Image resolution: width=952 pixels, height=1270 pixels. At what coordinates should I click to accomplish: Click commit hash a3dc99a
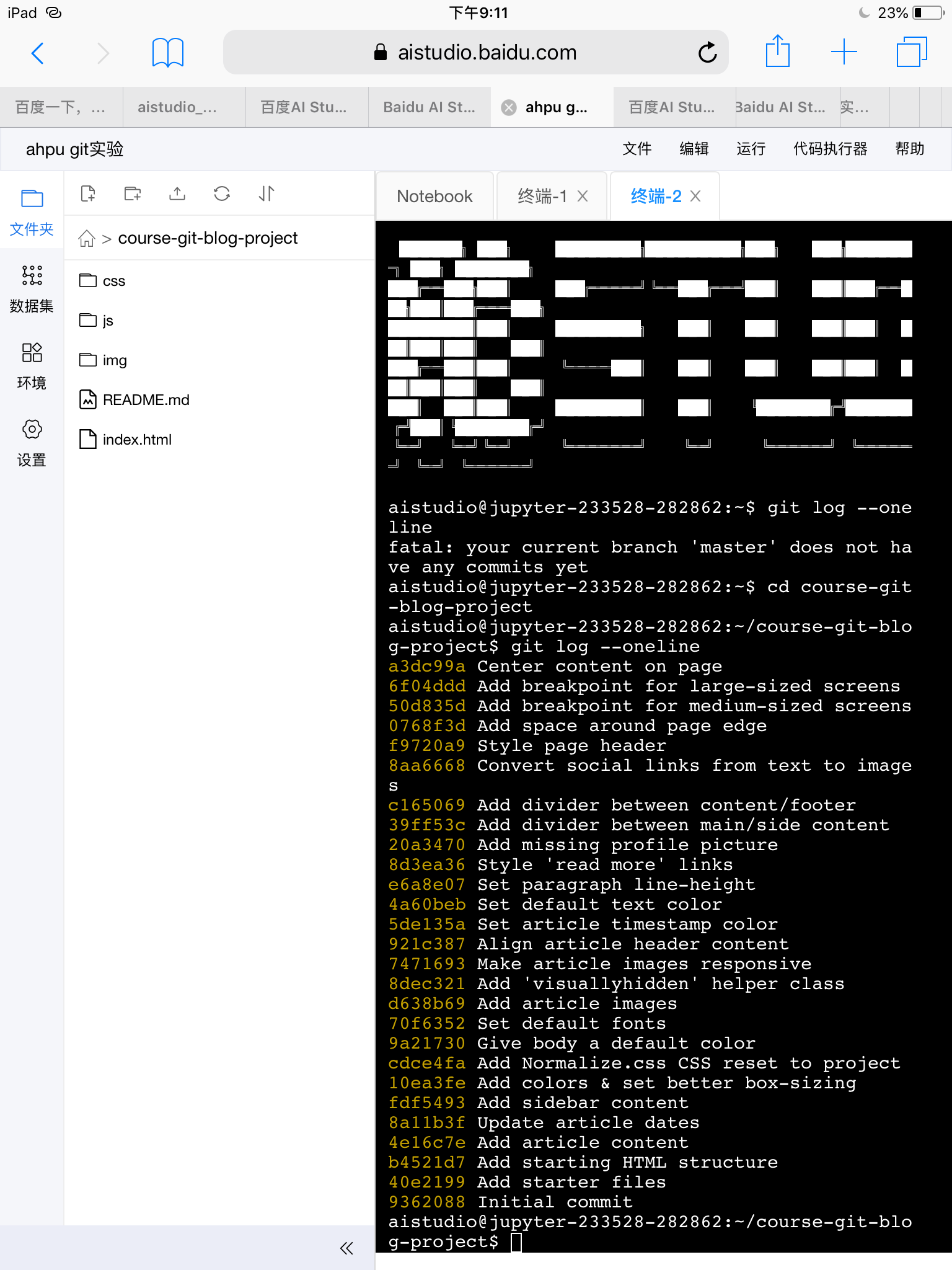(x=426, y=667)
